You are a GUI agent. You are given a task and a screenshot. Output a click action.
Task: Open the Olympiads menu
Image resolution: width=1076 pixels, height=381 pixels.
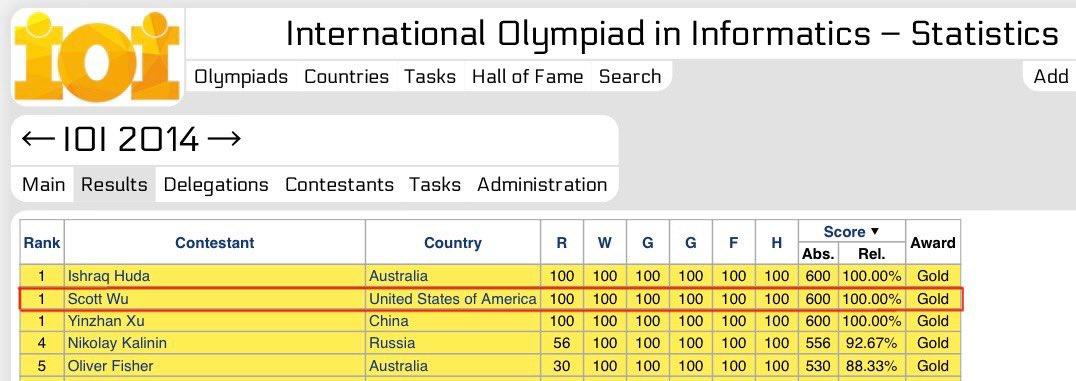[241, 76]
